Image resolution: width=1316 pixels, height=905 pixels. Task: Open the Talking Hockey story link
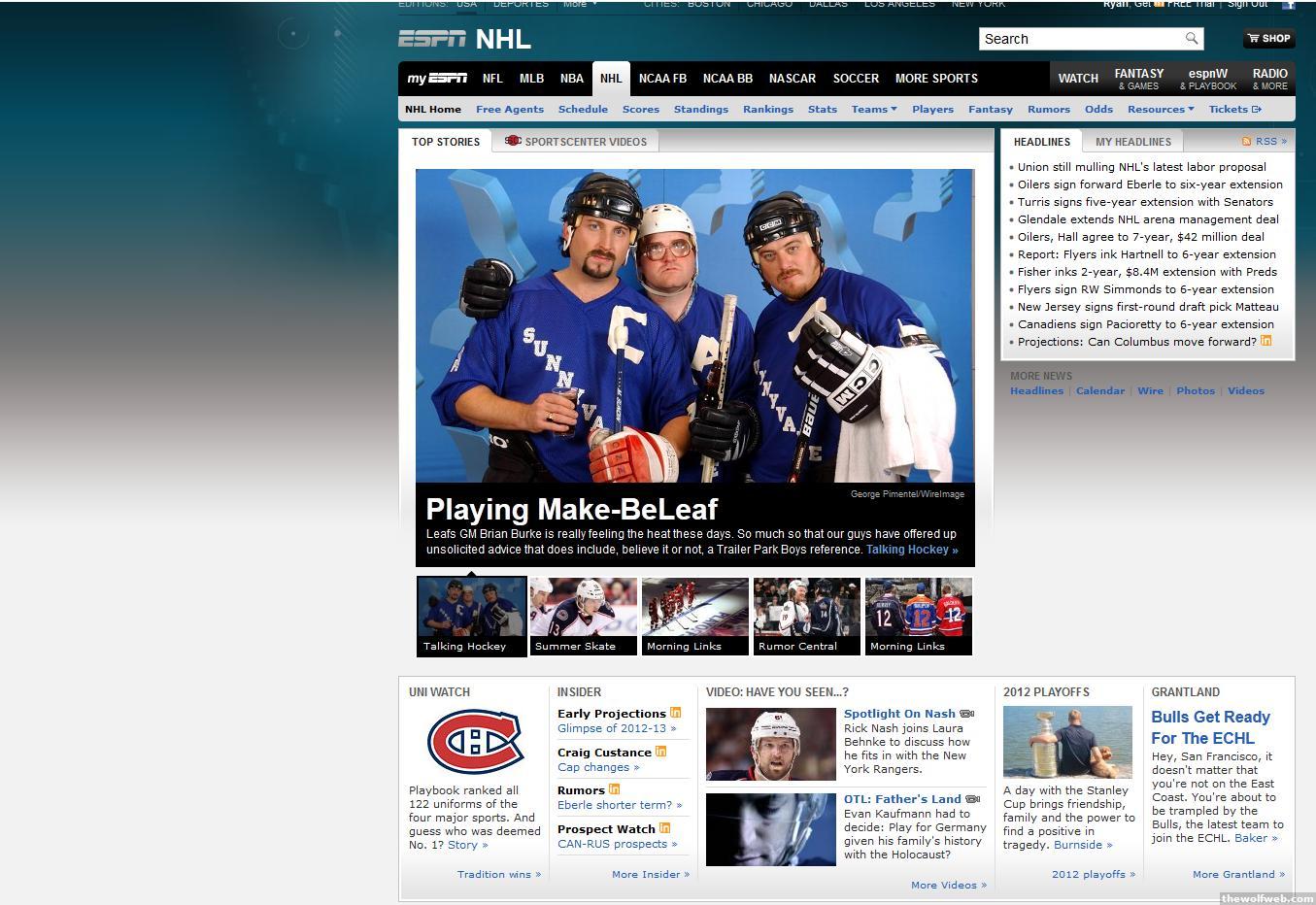coord(912,550)
